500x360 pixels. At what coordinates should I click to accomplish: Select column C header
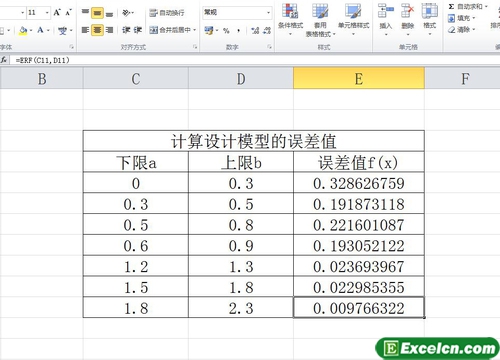[136, 79]
